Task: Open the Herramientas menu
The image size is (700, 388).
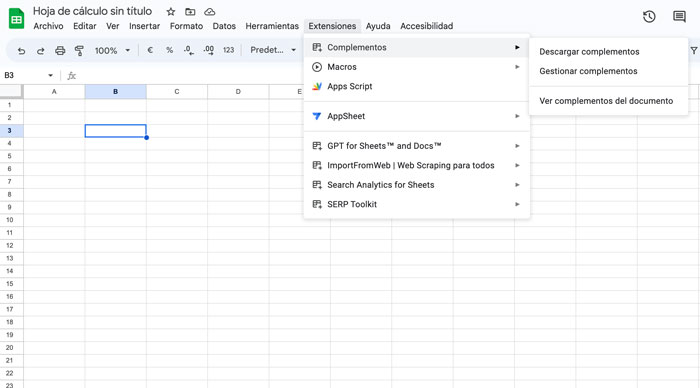Action: (272, 26)
